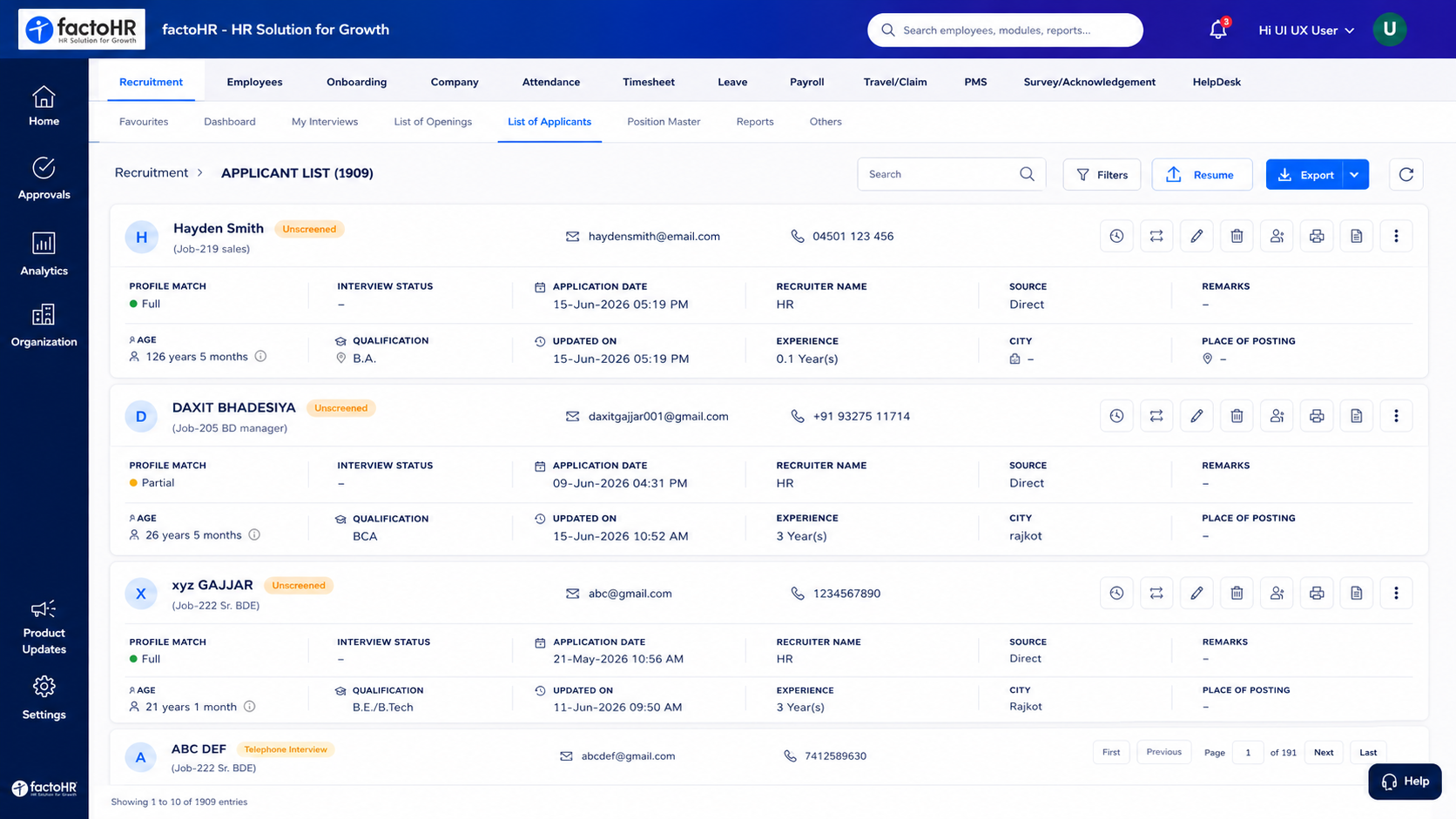Open Position Master sub-tab
This screenshot has height=819, width=1456.
click(x=664, y=122)
